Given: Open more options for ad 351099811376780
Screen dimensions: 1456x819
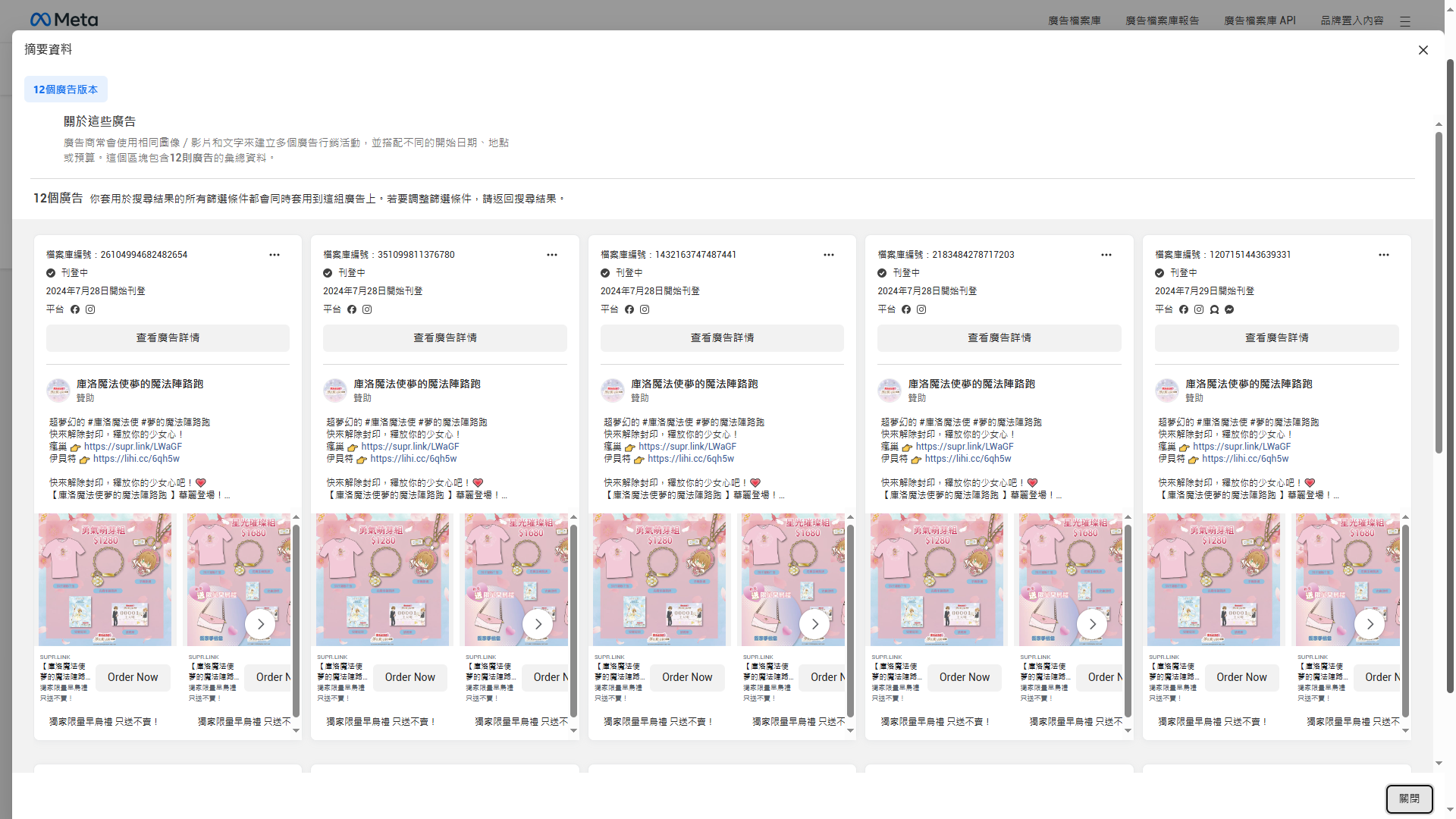Looking at the screenshot, I should coord(552,255).
